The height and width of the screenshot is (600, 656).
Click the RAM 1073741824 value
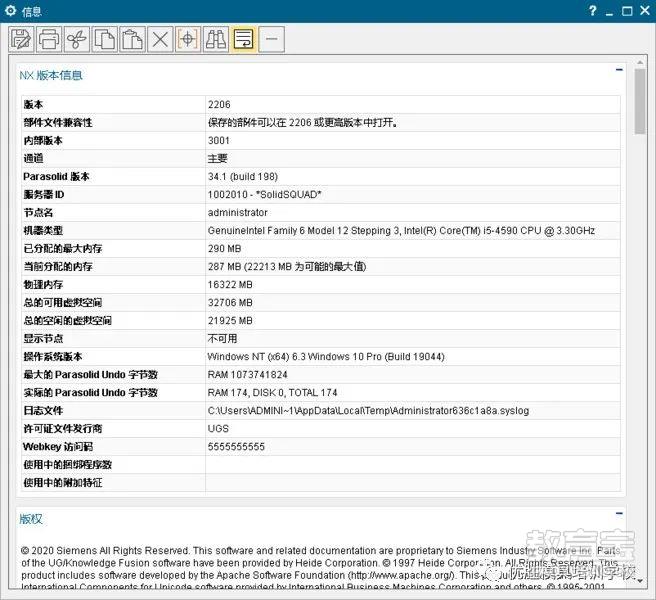248,374
